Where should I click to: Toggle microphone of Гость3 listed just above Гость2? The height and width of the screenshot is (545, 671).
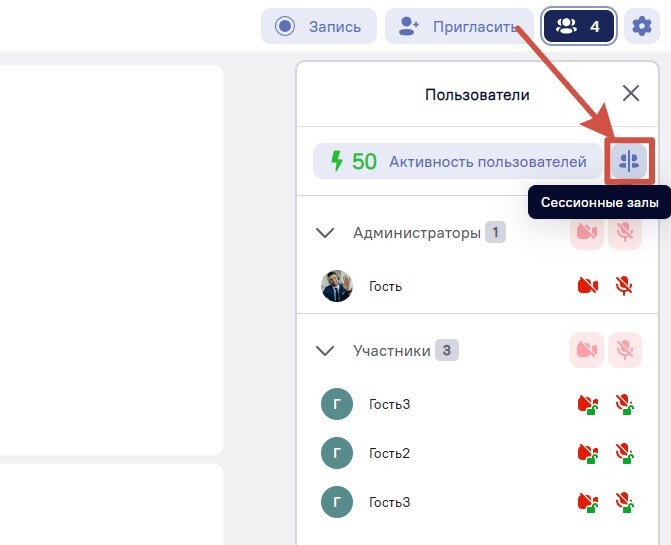pos(625,404)
